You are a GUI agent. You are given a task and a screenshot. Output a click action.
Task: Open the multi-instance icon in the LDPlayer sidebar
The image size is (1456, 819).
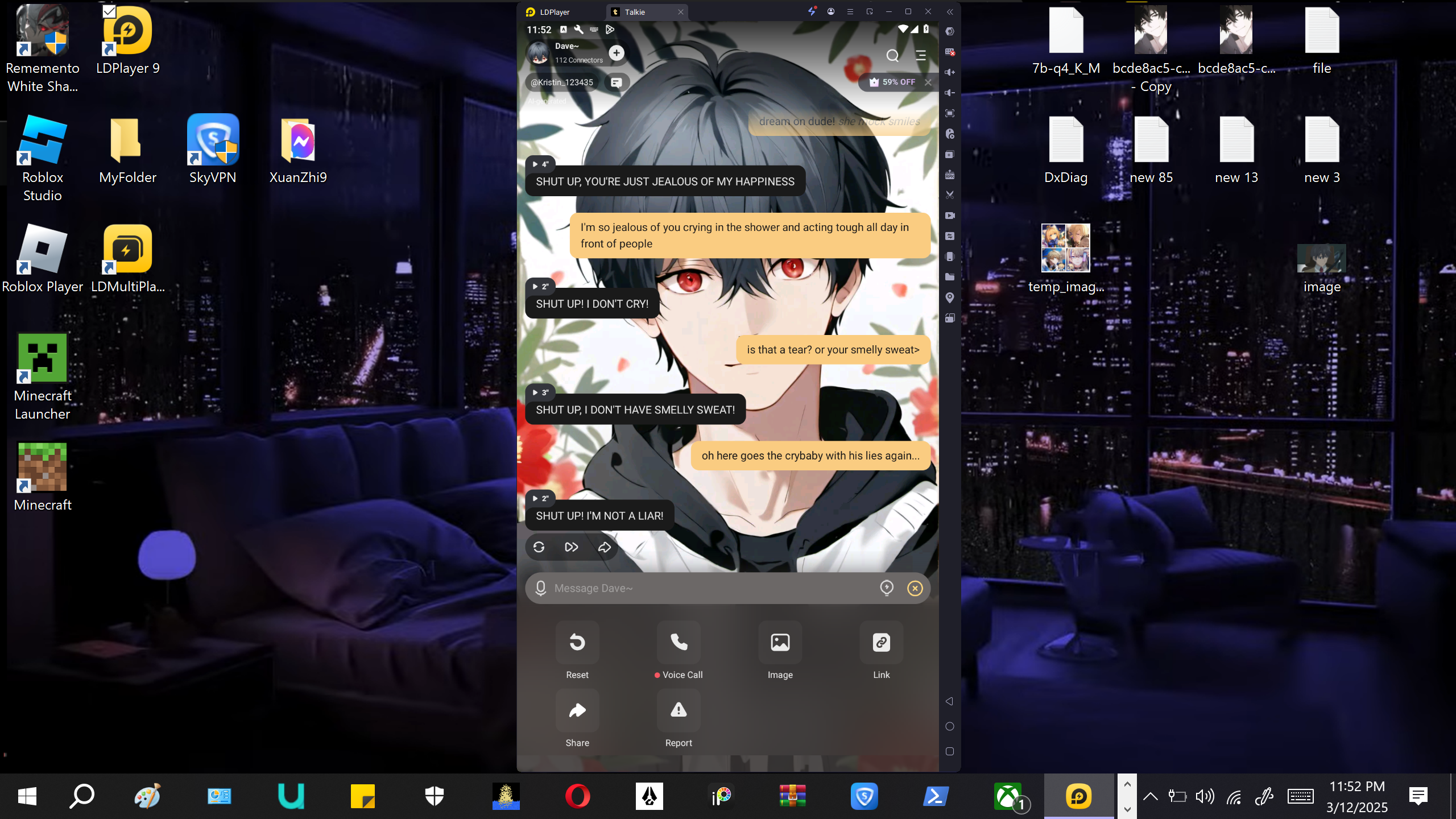(949, 155)
